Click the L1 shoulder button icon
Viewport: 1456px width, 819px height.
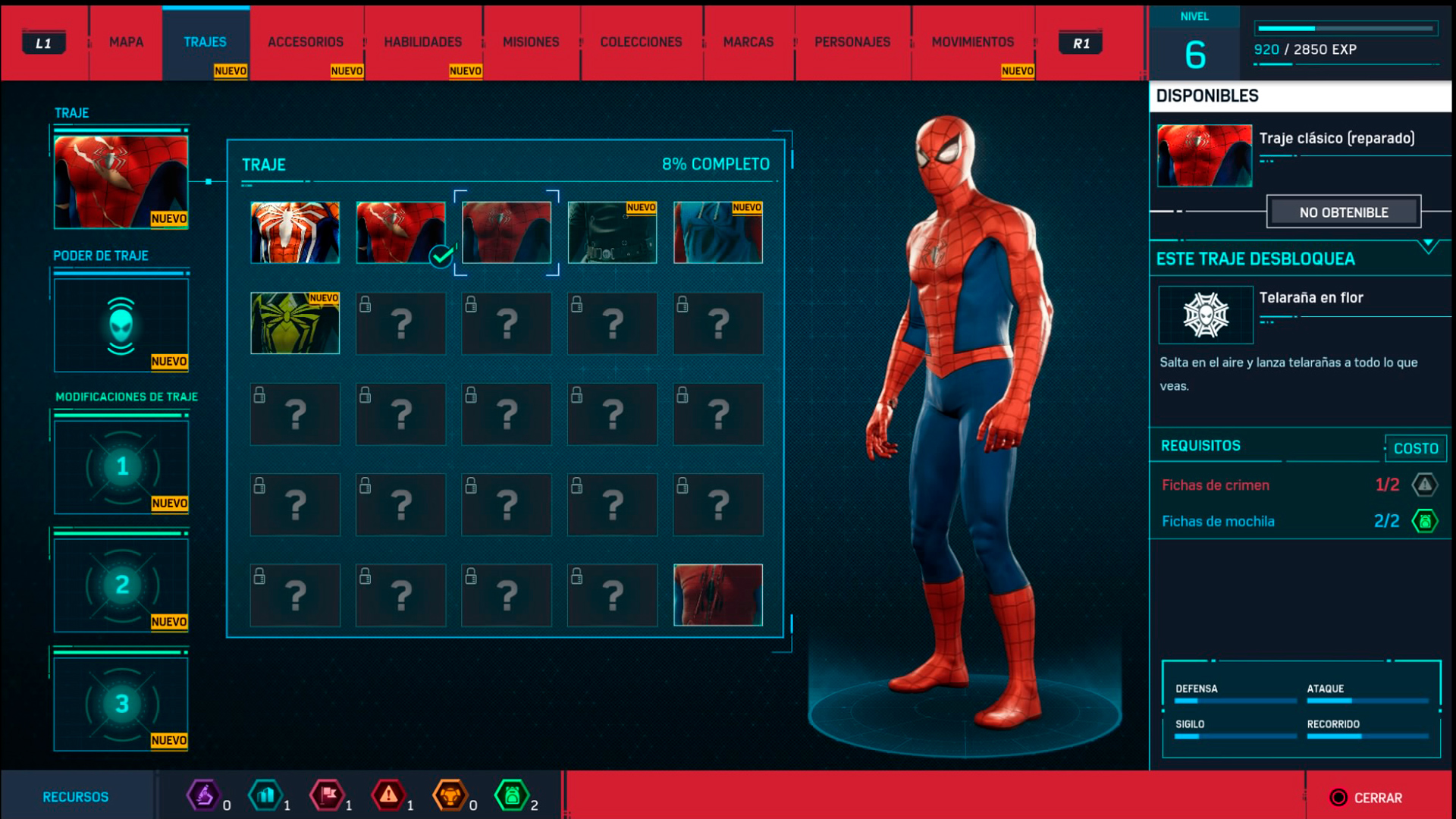(x=44, y=43)
